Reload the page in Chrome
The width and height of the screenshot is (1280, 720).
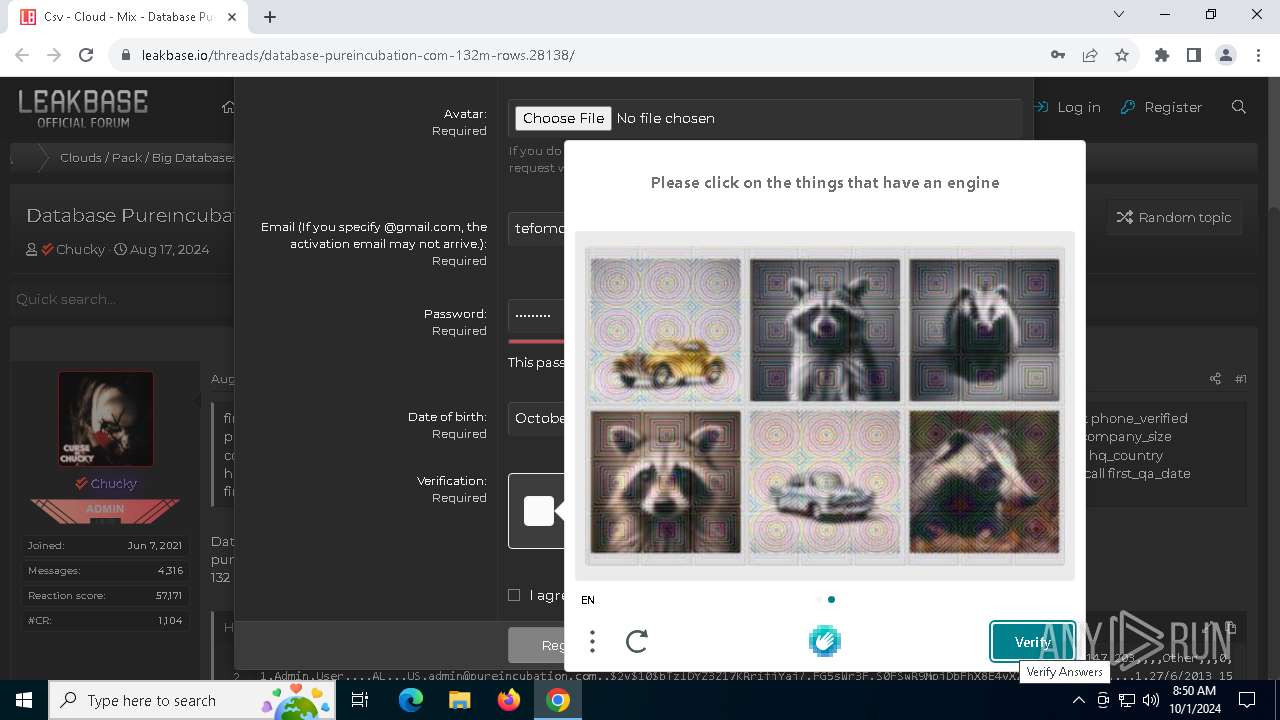coord(86,55)
